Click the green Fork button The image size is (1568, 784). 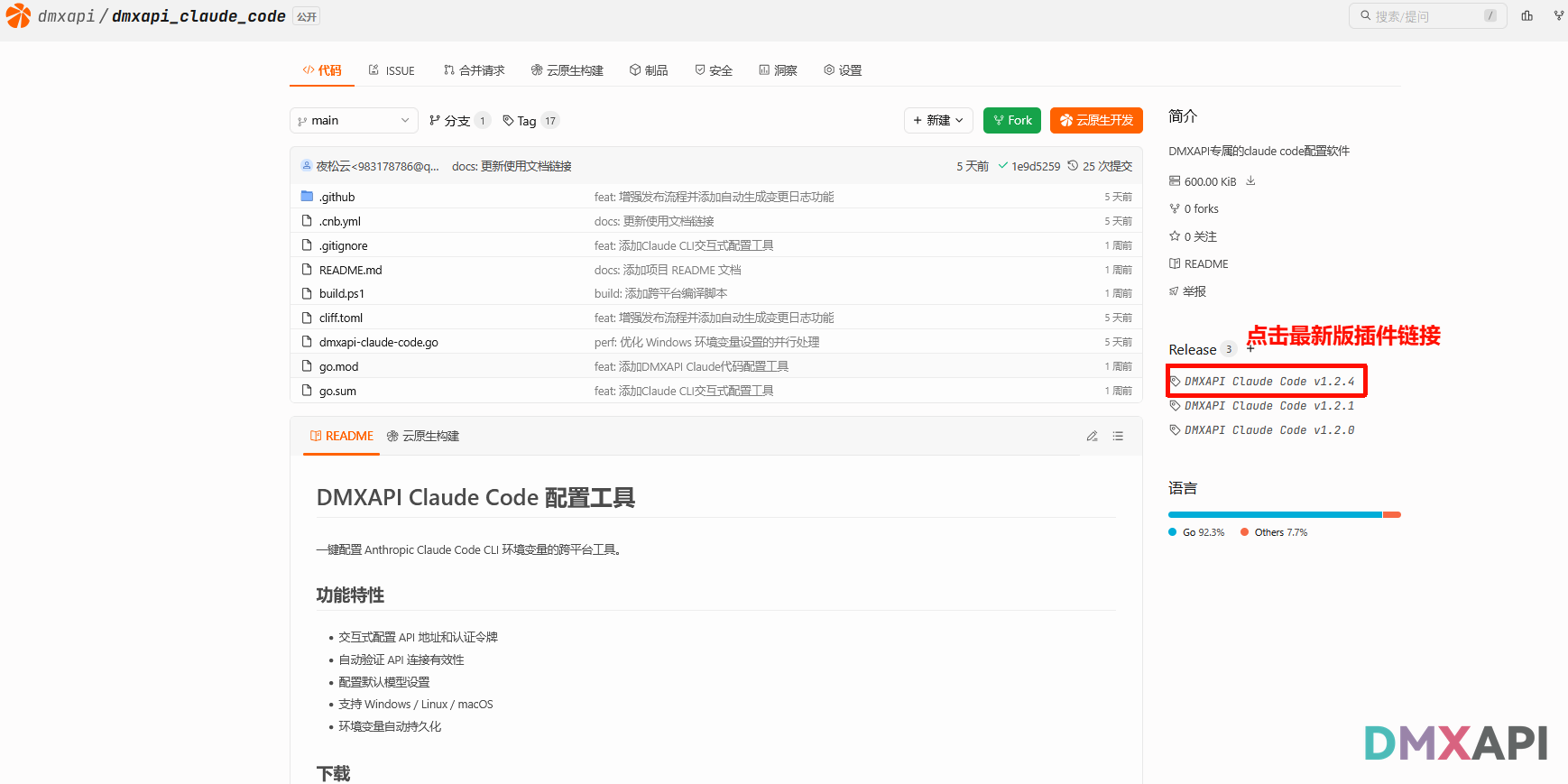1012,121
